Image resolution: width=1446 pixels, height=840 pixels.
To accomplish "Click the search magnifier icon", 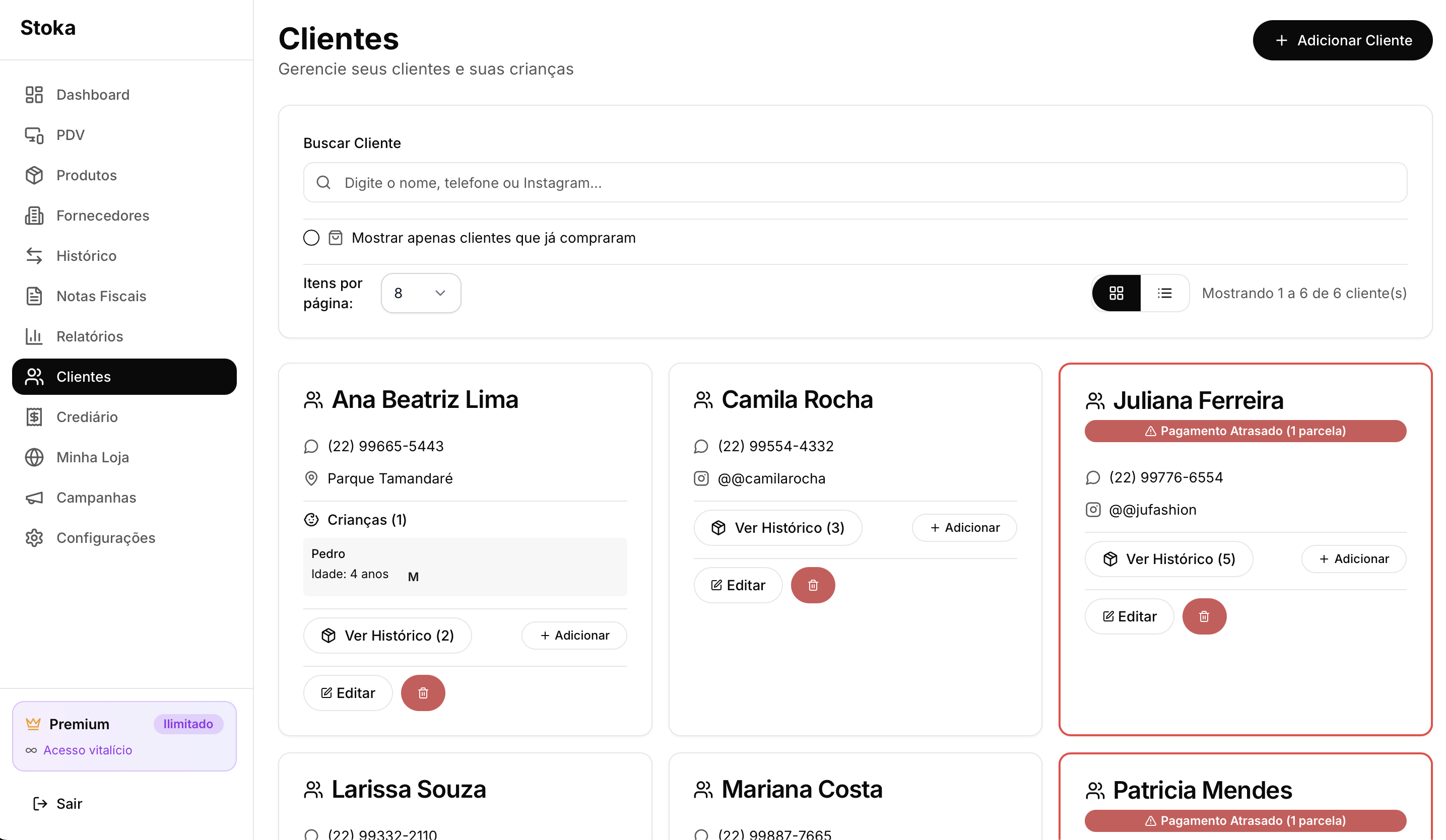I will pyautogui.click(x=323, y=182).
